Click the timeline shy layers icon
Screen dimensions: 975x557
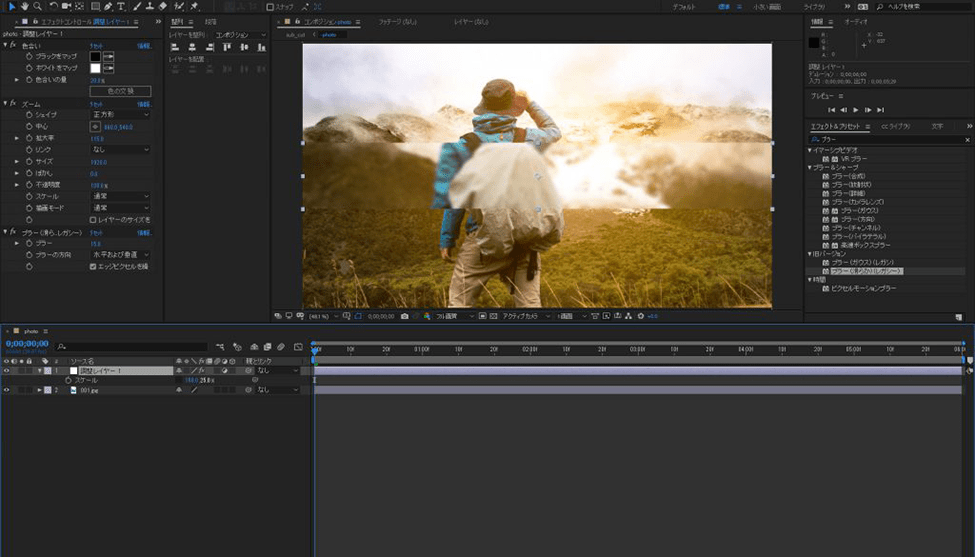254,346
